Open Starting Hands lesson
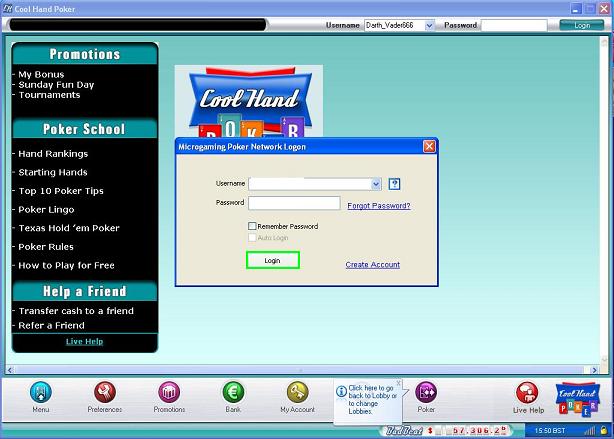Viewport: 614px width, 439px height. (53, 172)
